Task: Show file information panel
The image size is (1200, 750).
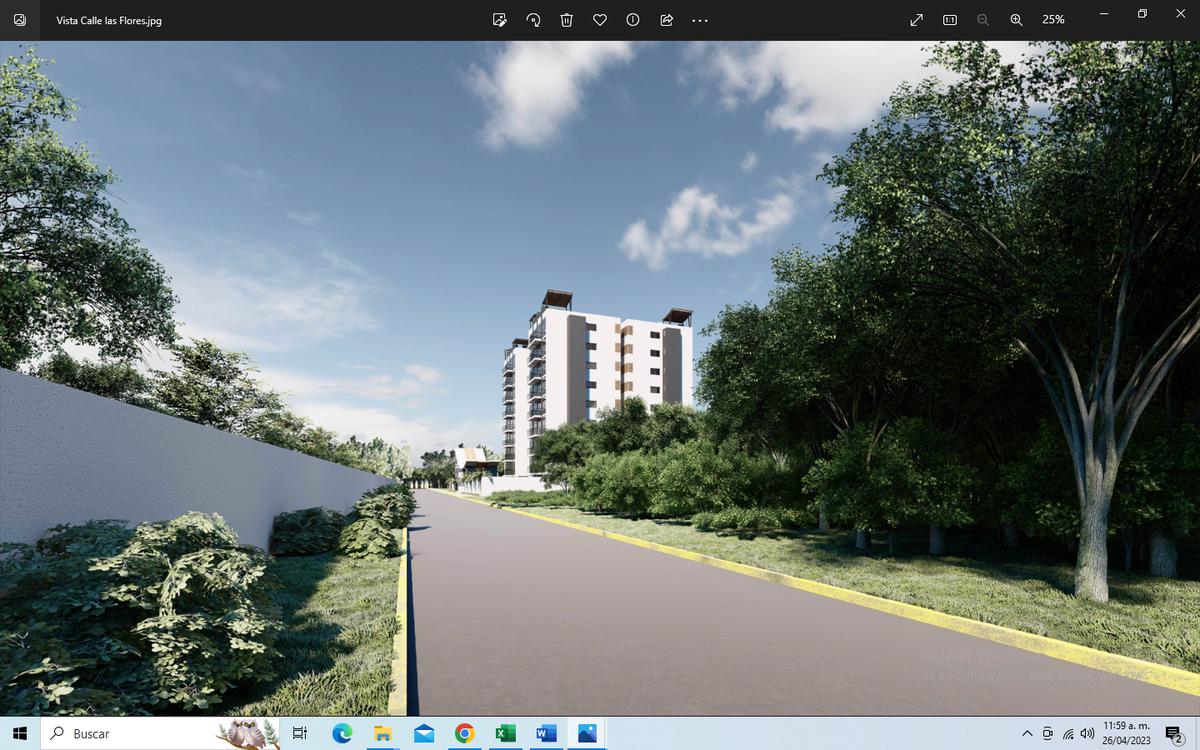Action: [633, 20]
